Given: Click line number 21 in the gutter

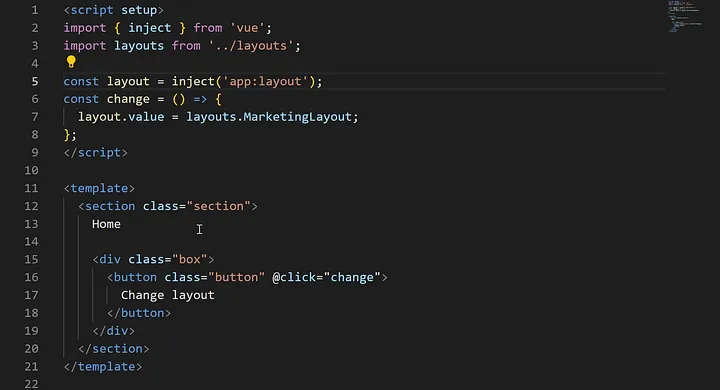Looking at the screenshot, I should [x=31, y=367].
